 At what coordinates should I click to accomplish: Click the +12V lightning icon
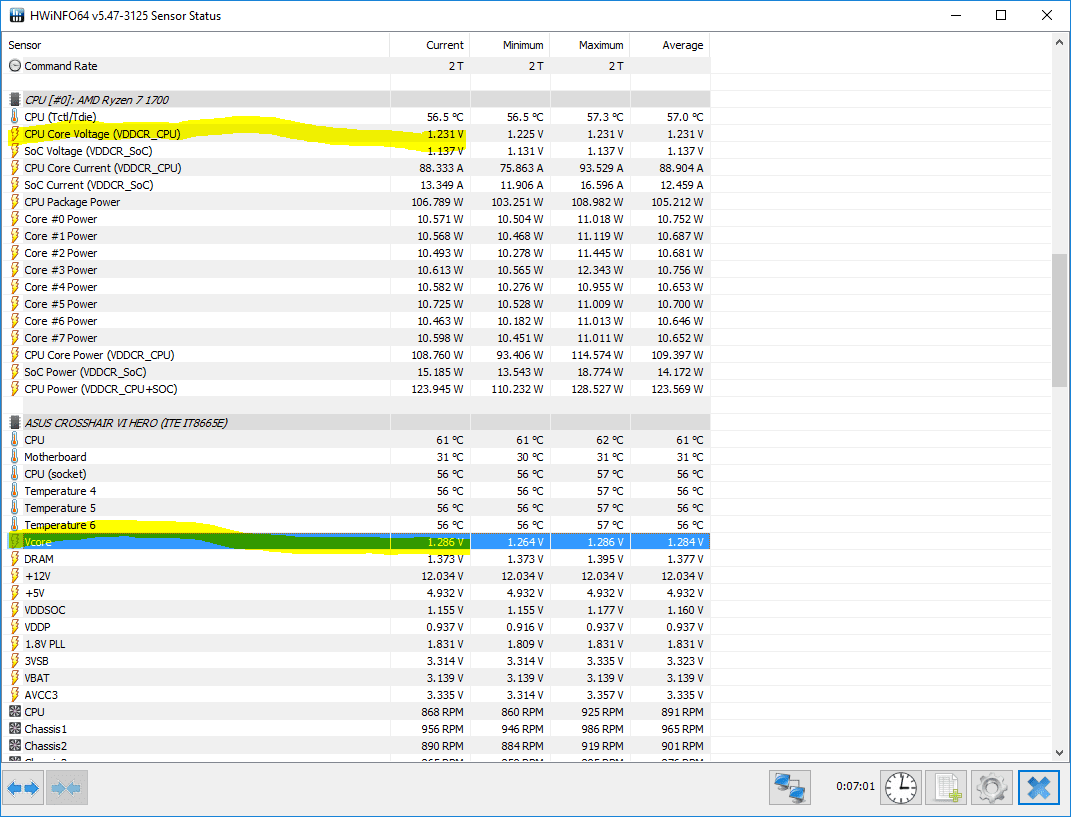pyautogui.click(x=15, y=576)
